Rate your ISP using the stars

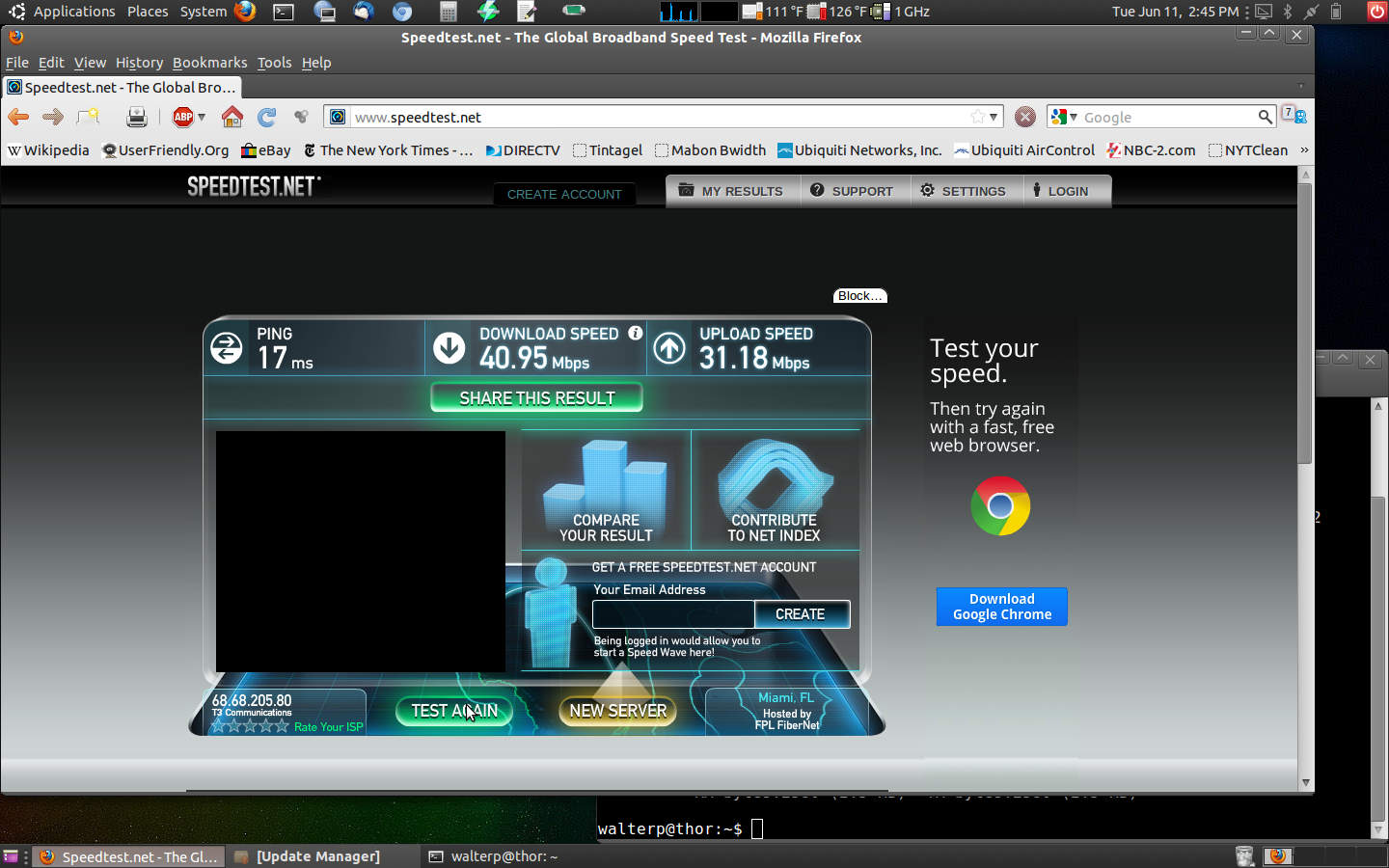250,726
